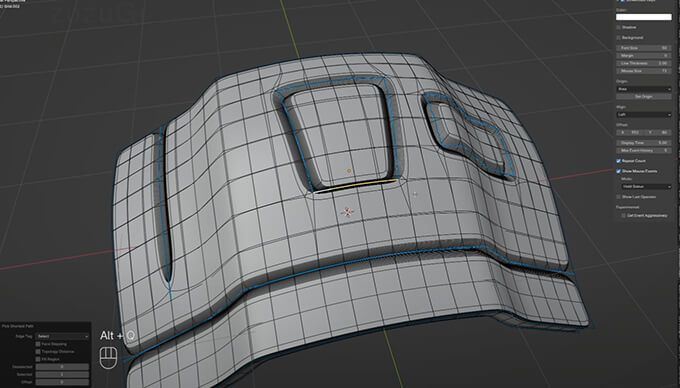
Task: Open the Edge Tag Select dropdown
Action: 62,336
